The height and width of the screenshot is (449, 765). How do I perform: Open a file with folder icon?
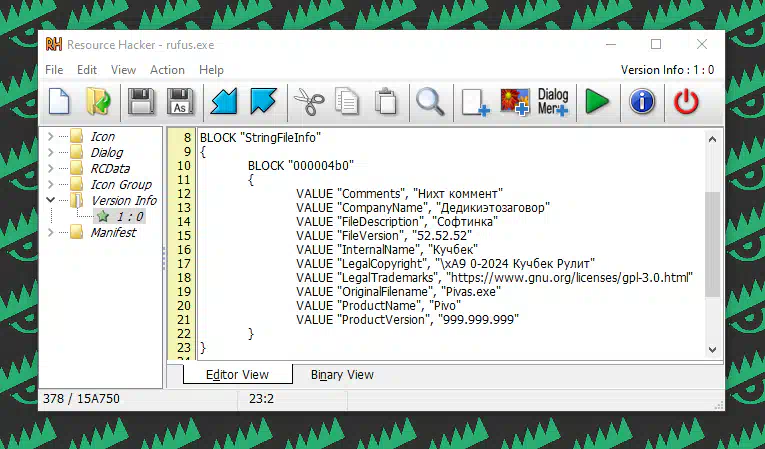(98, 102)
